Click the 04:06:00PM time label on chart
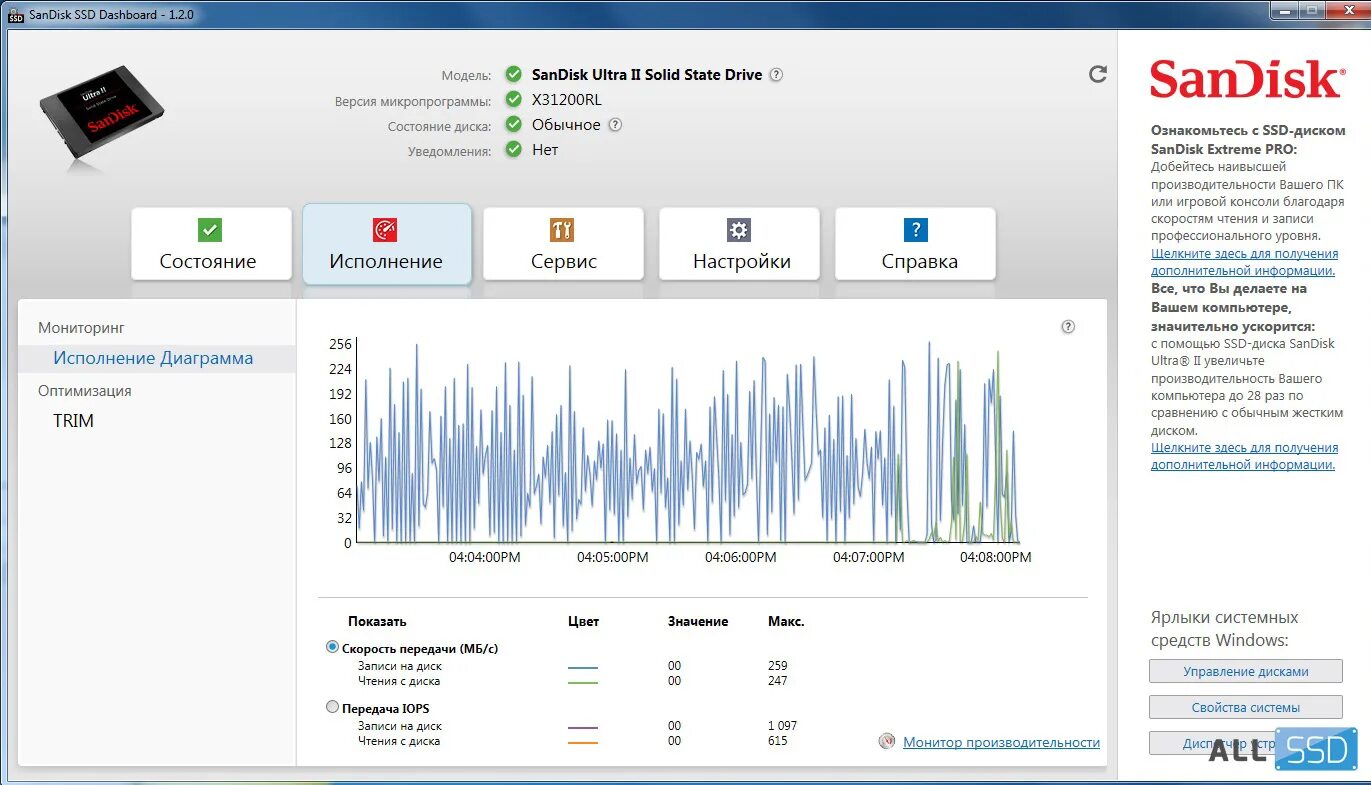The height and width of the screenshot is (785, 1371). pos(741,557)
